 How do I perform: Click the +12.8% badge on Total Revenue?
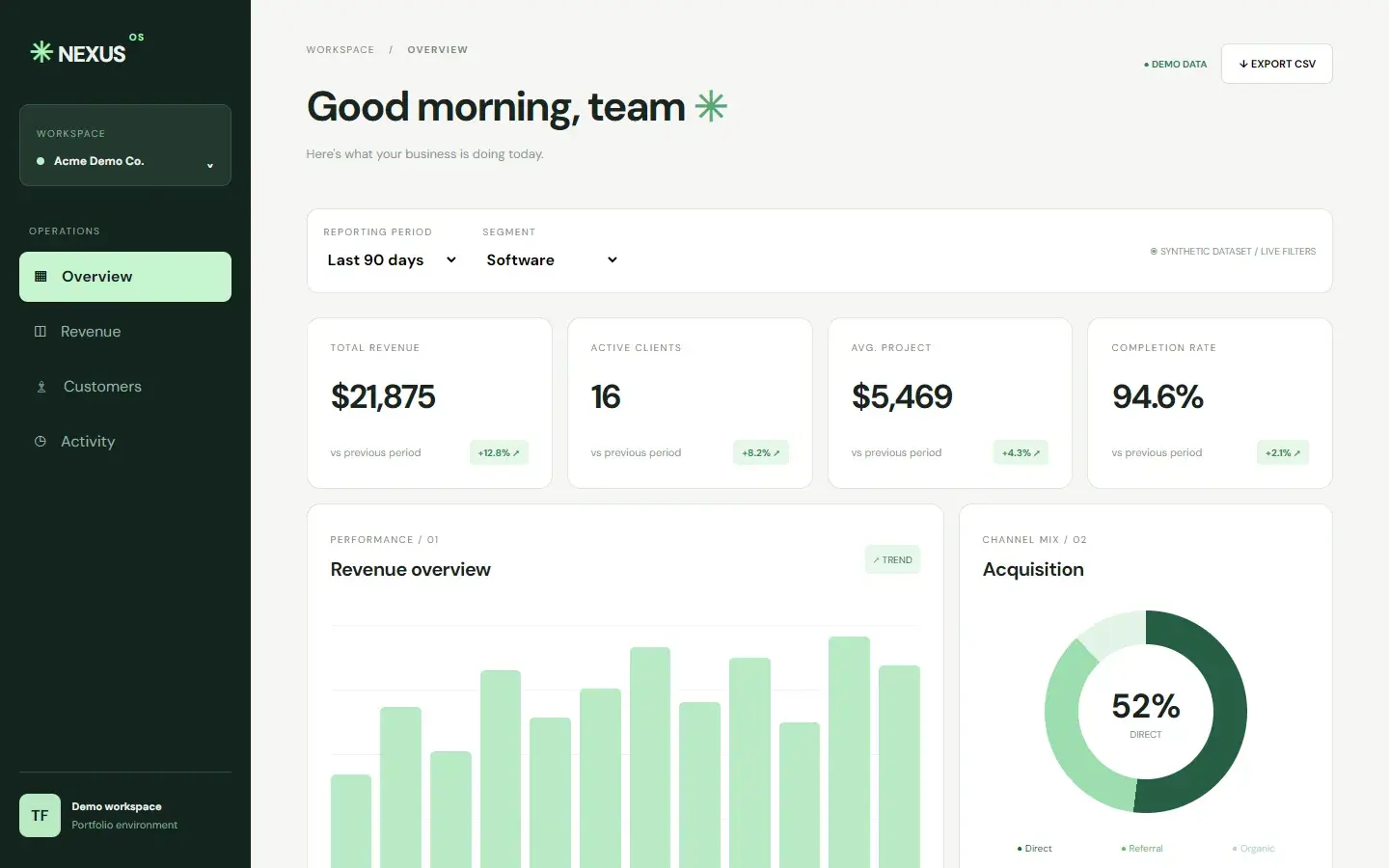point(499,453)
